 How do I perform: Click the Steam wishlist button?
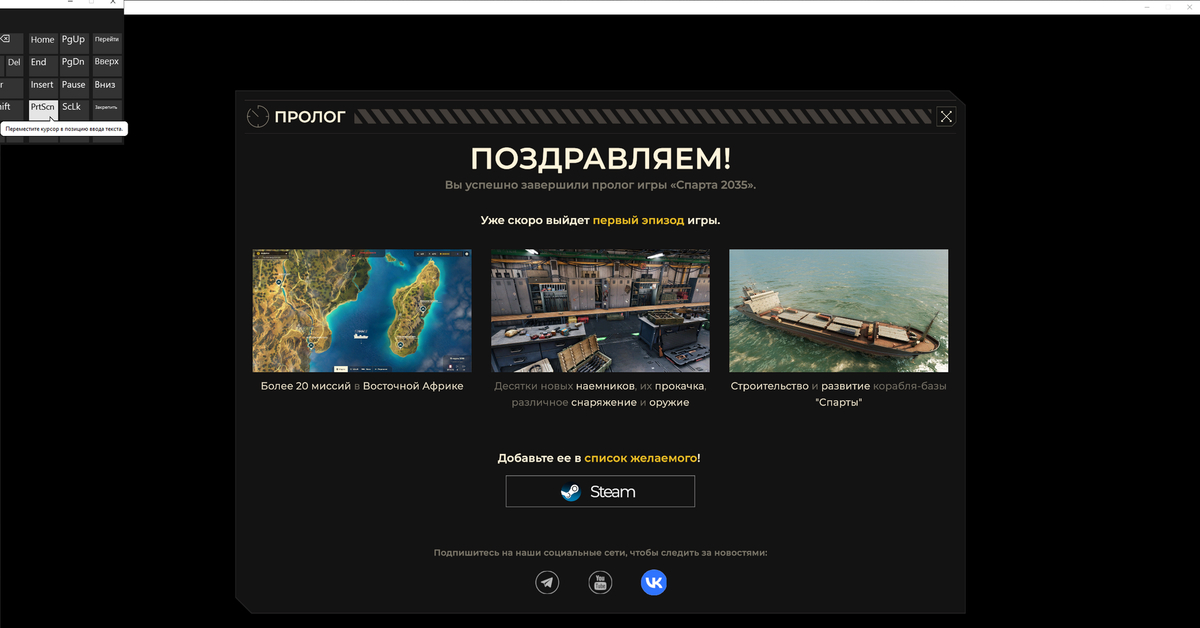pos(600,492)
